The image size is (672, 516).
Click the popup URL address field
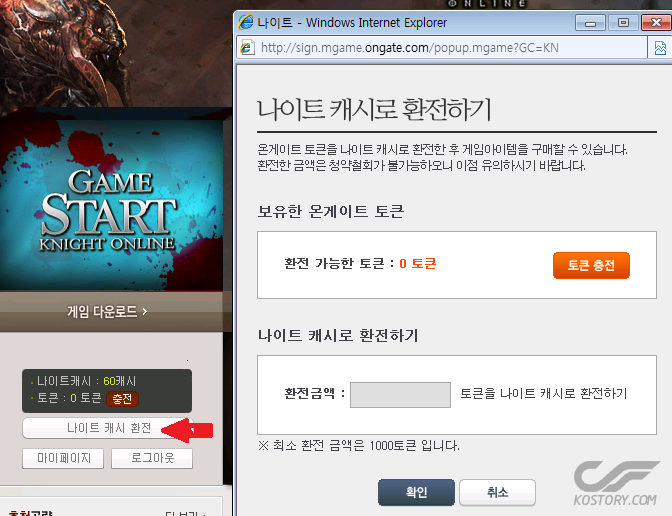tap(442, 48)
